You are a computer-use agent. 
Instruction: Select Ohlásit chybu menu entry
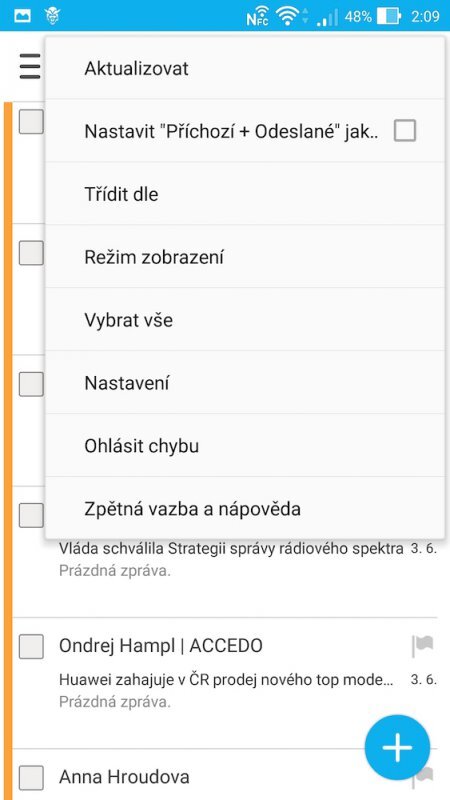[x=245, y=445]
